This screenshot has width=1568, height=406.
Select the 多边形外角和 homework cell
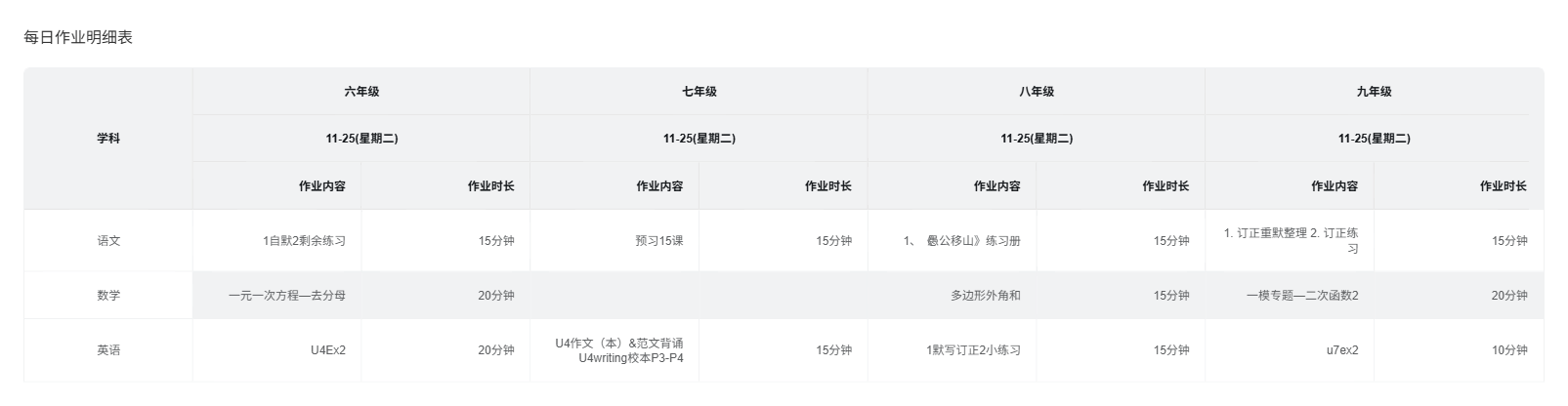point(985,296)
